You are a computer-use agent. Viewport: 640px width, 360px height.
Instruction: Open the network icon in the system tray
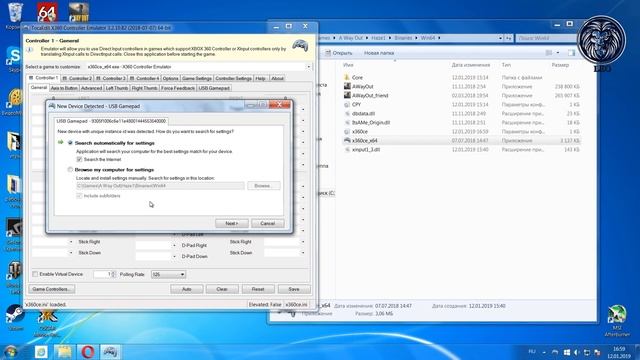[587, 352]
